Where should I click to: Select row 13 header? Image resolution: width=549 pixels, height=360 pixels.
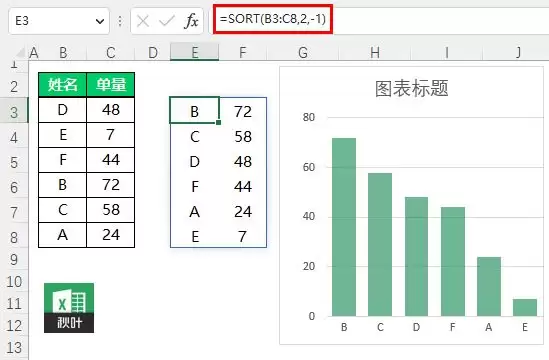click(x=14, y=347)
